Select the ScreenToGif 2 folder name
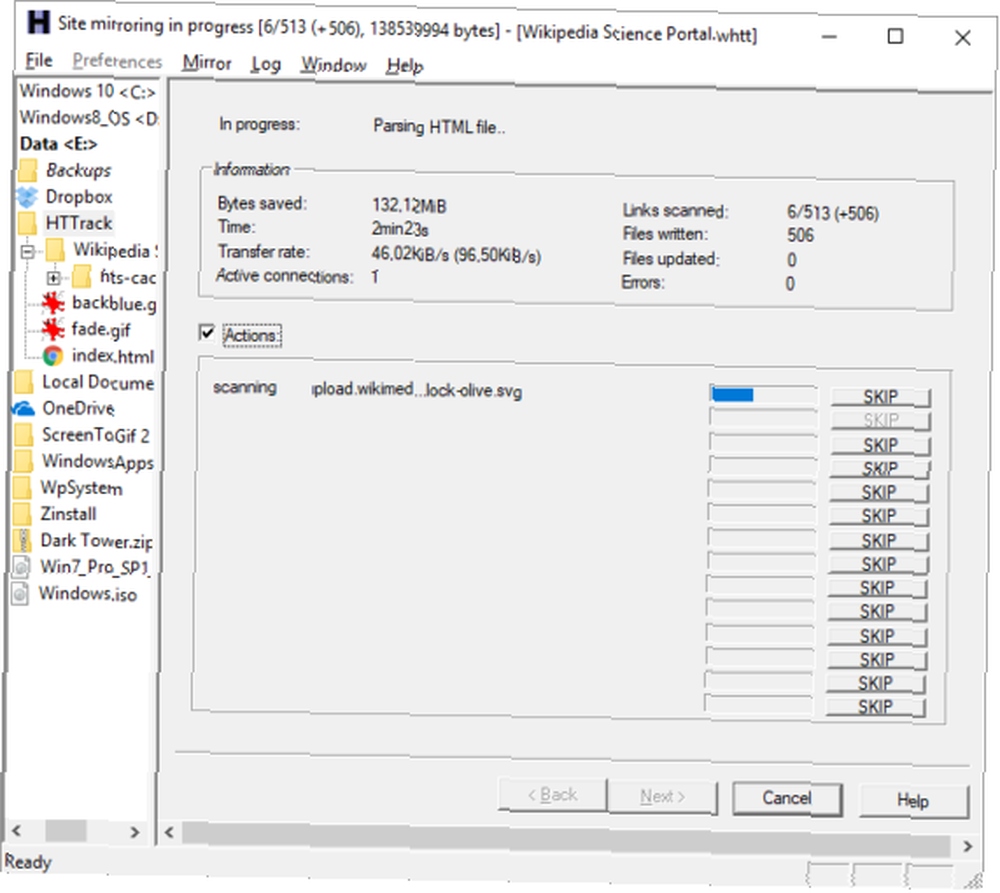 [96, 435]
